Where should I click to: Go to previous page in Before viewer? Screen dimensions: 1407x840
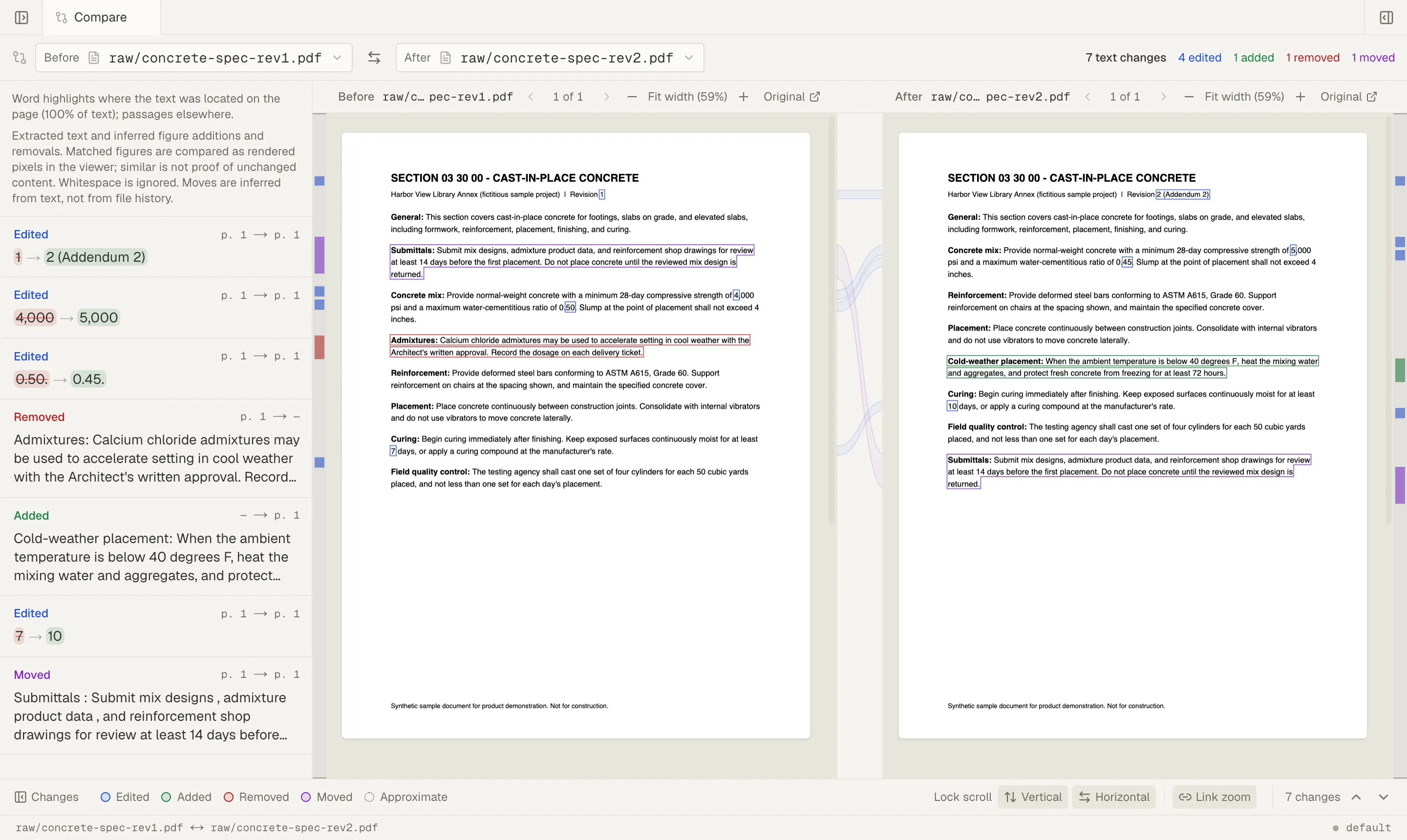[531, 97]
